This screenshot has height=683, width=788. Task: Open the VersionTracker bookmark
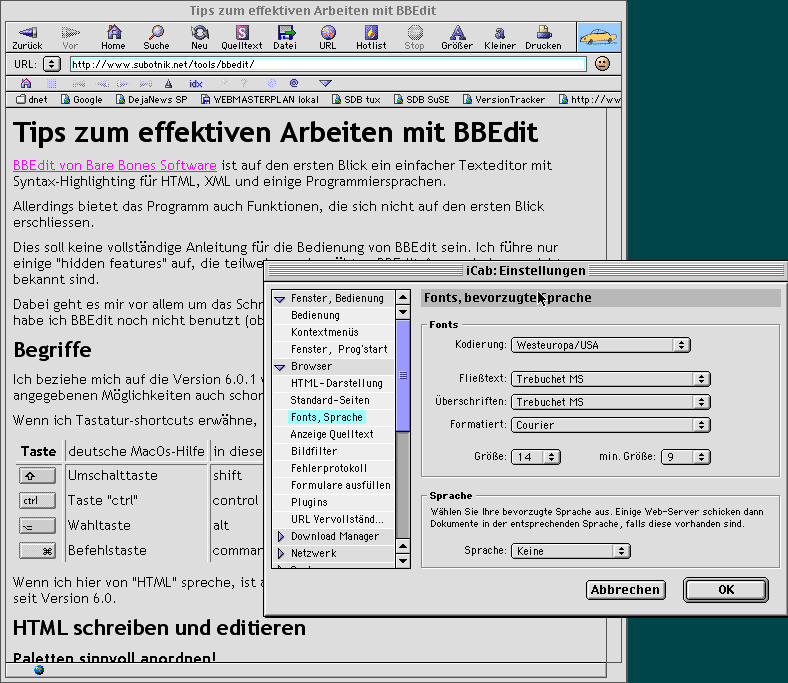click(504, 100)
